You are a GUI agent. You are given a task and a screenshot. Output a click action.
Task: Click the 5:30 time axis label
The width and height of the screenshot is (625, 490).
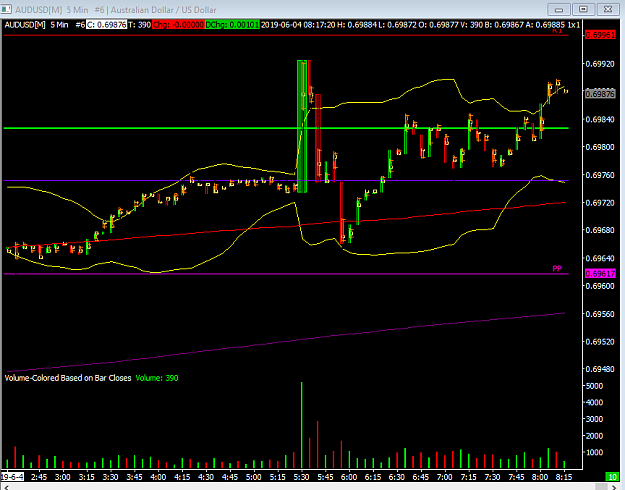301,477
